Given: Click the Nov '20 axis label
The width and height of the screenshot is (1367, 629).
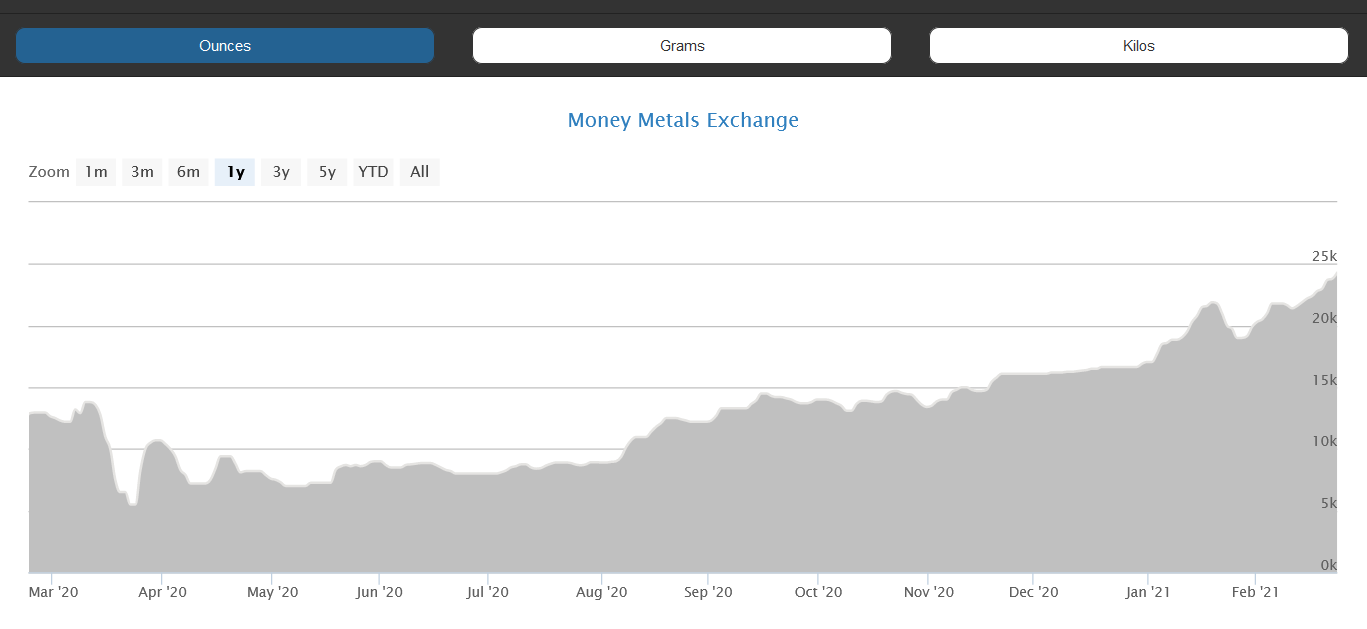Looking at the screenshot, I should click(929, 592).
